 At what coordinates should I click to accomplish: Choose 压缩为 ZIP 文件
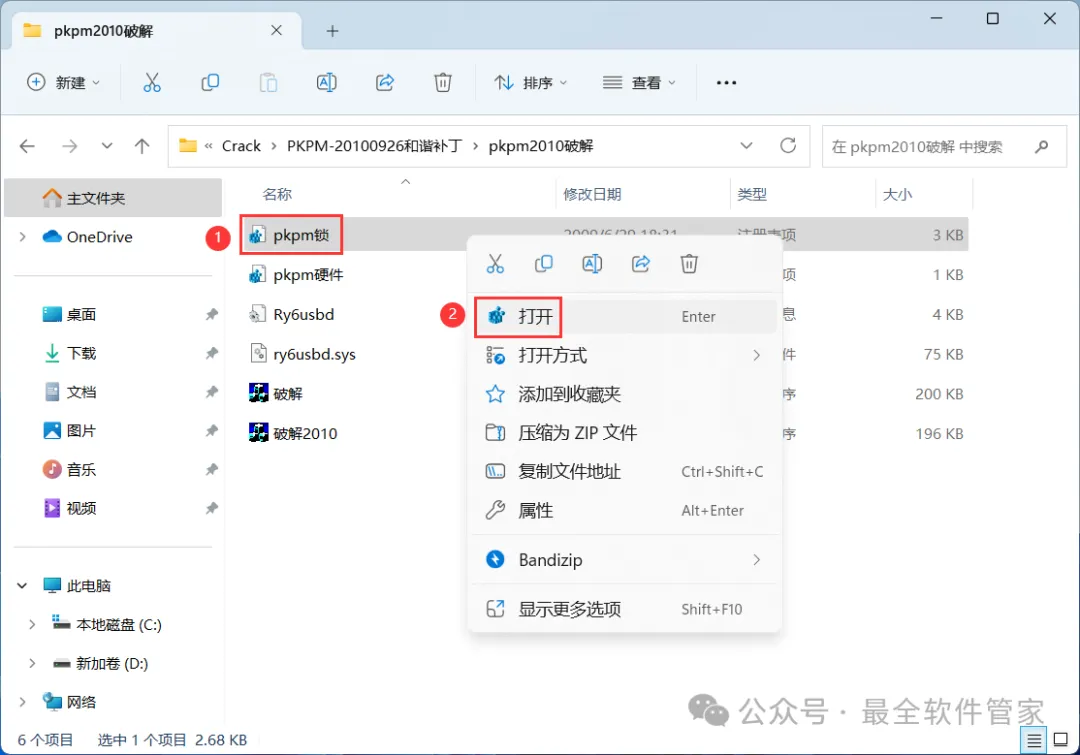tap(624, 433)
